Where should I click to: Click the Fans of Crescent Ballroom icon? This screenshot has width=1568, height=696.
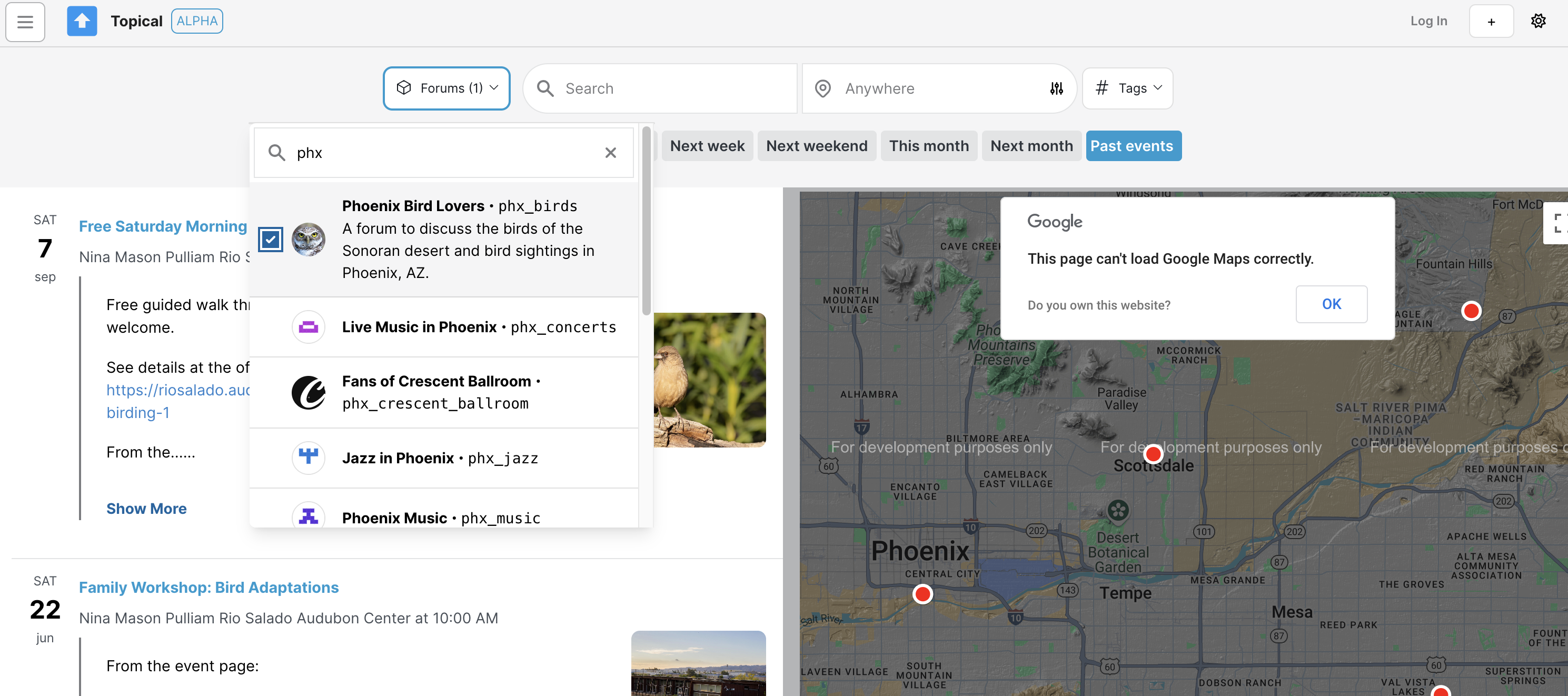(308, 392)
